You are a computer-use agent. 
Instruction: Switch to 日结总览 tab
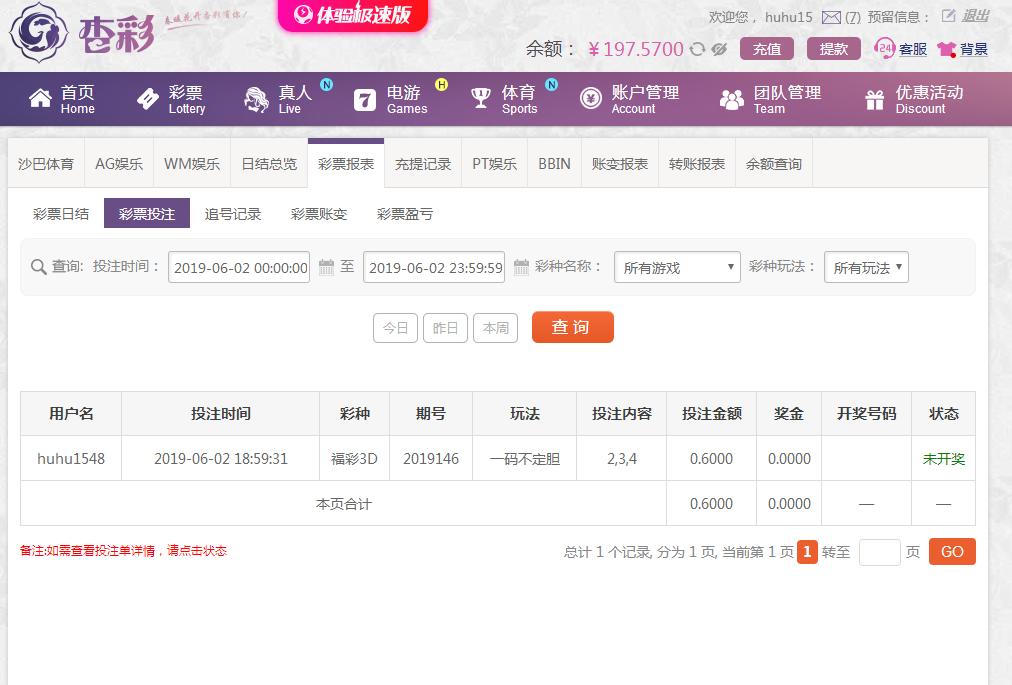click(269, 164)
